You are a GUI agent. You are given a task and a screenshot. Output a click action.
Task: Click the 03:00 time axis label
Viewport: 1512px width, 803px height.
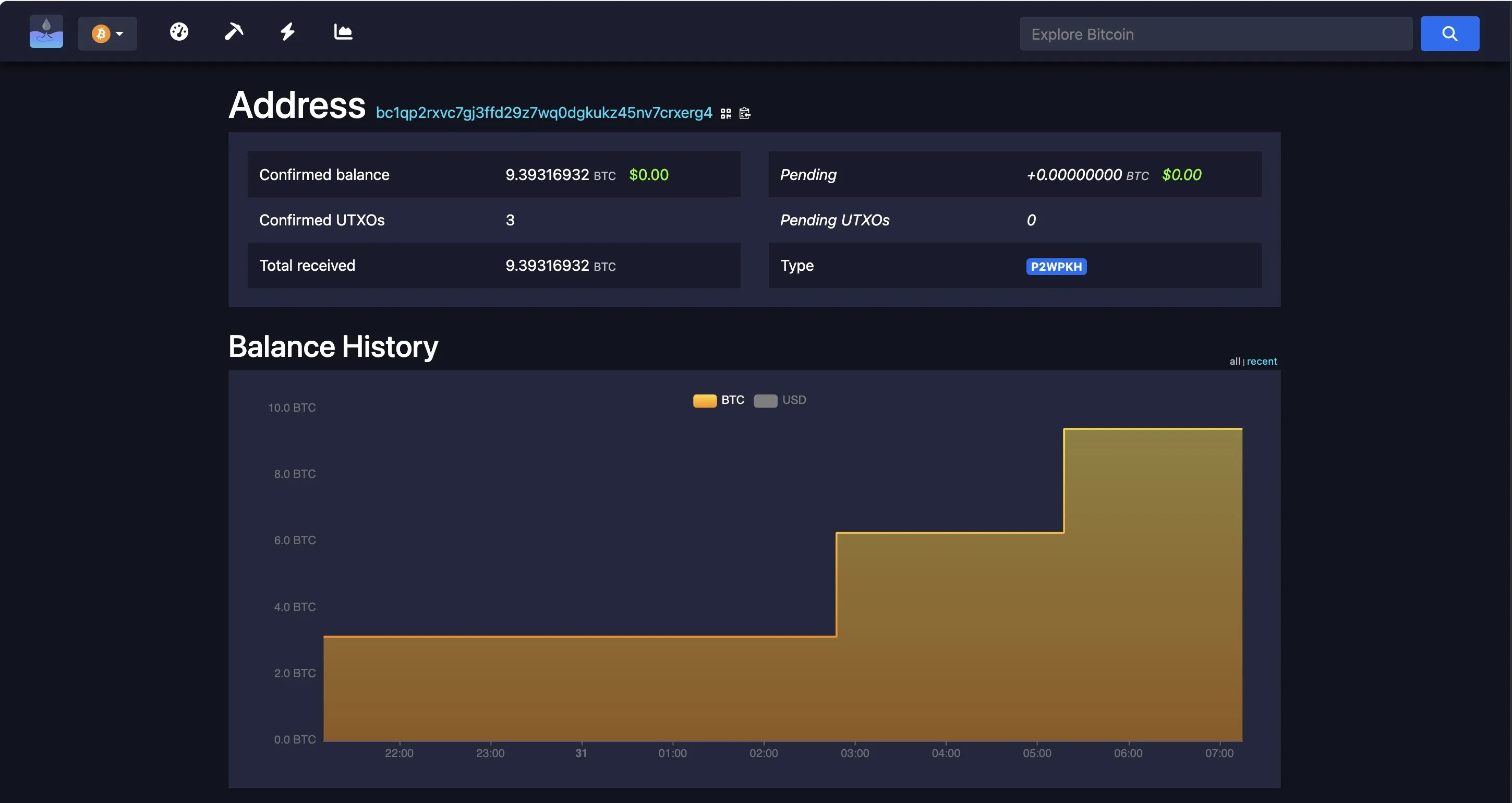855,753
